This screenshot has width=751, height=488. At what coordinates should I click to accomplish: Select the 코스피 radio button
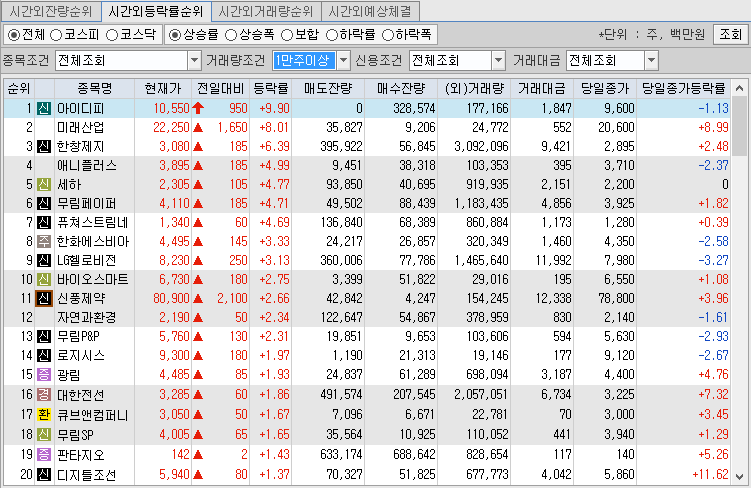[x=56, y=35]
